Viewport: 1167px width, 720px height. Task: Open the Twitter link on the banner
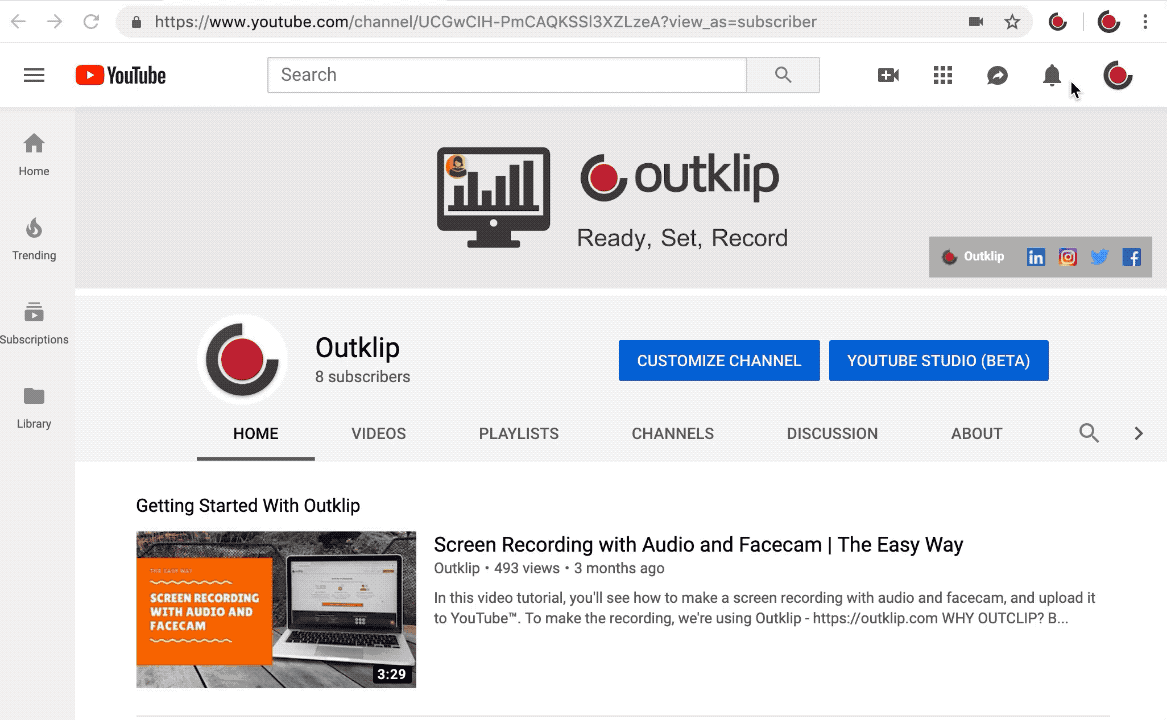[1099, 258]
